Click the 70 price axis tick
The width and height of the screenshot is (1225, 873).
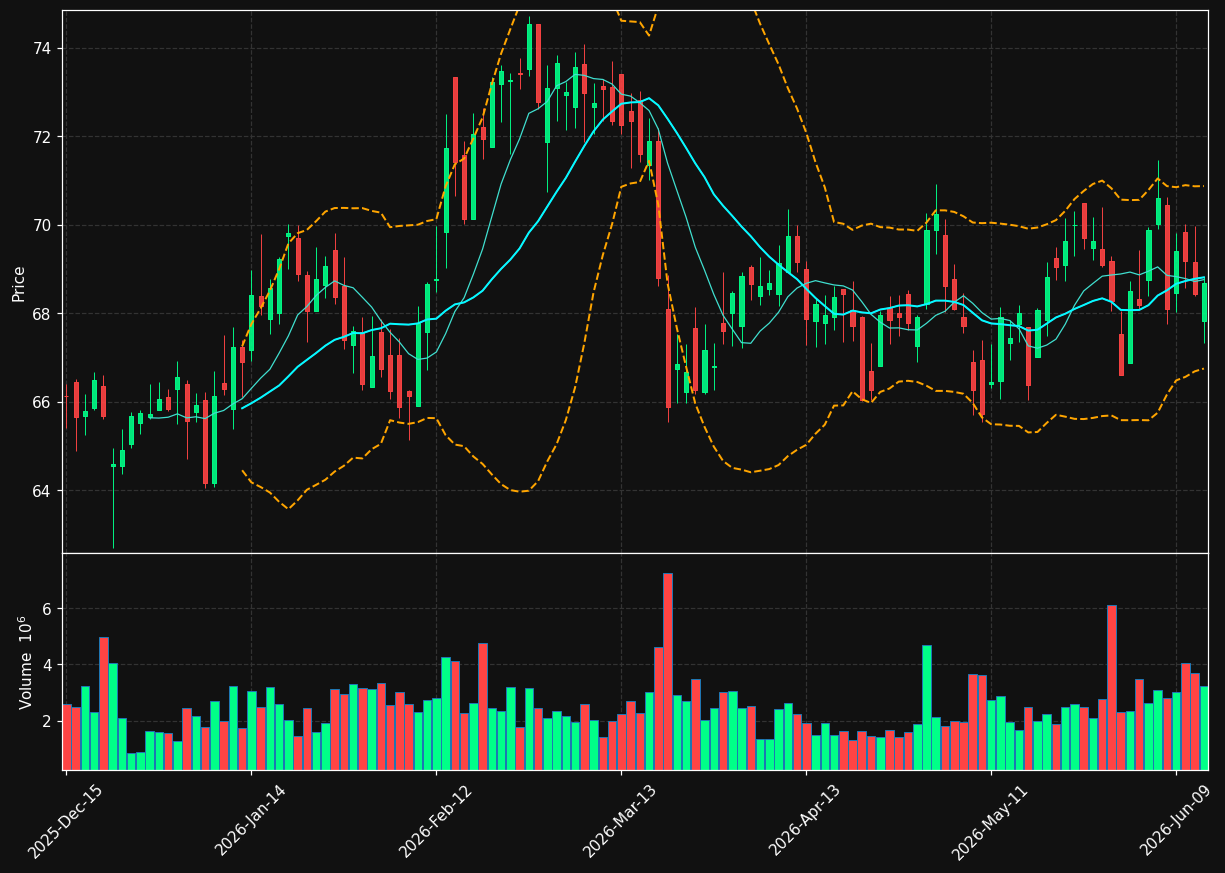[44, 226]
